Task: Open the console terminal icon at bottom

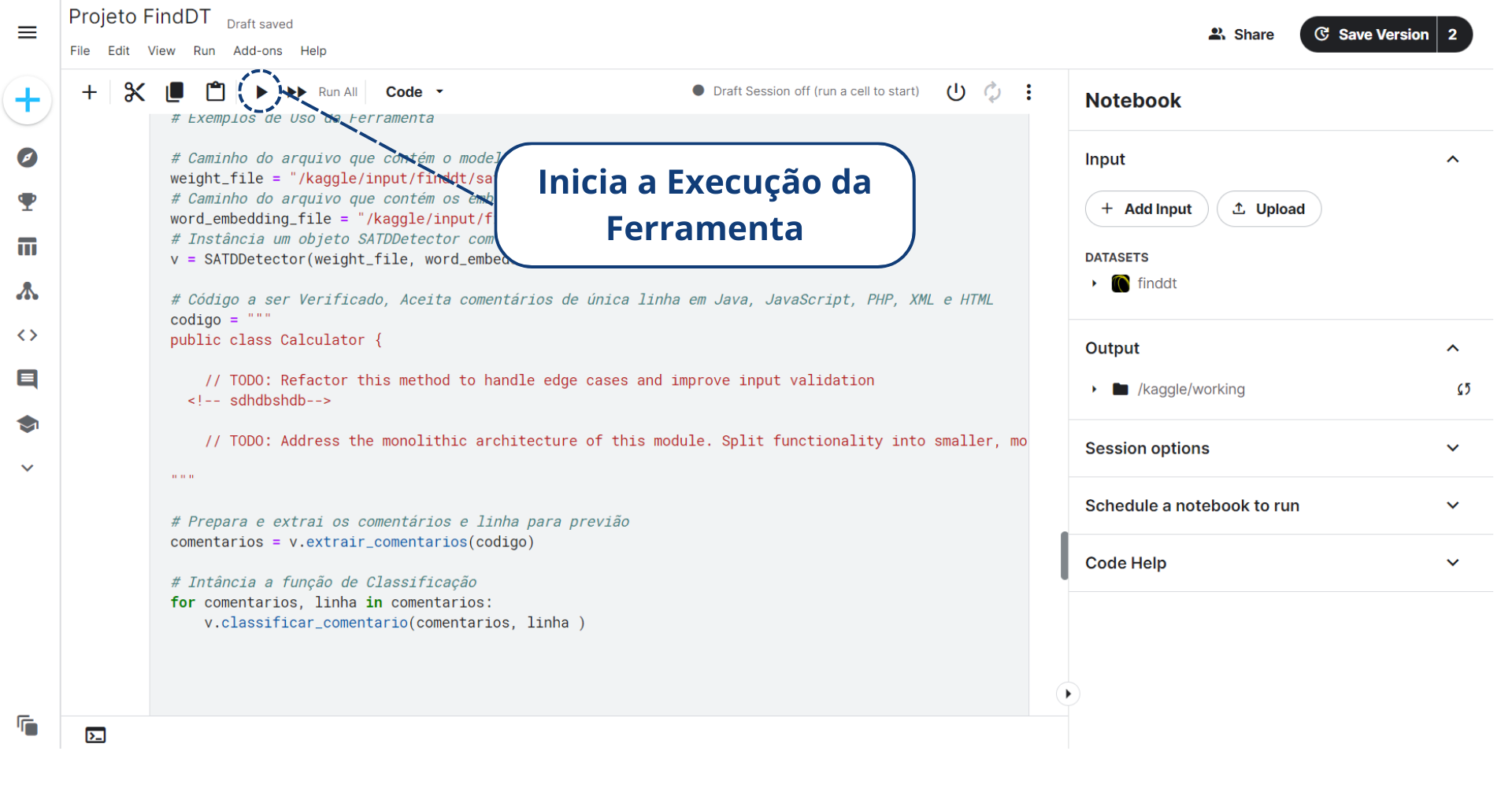Action: click(x=95, y=735)
